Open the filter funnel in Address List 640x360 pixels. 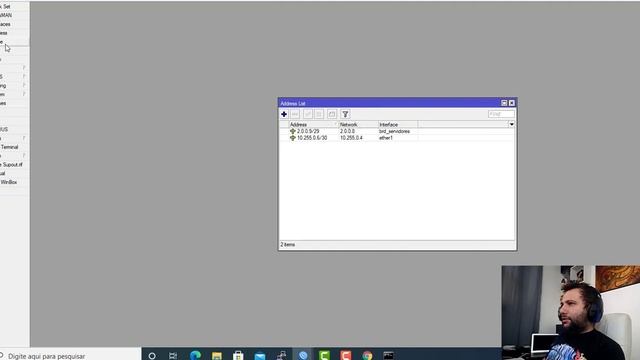(345, 114)
